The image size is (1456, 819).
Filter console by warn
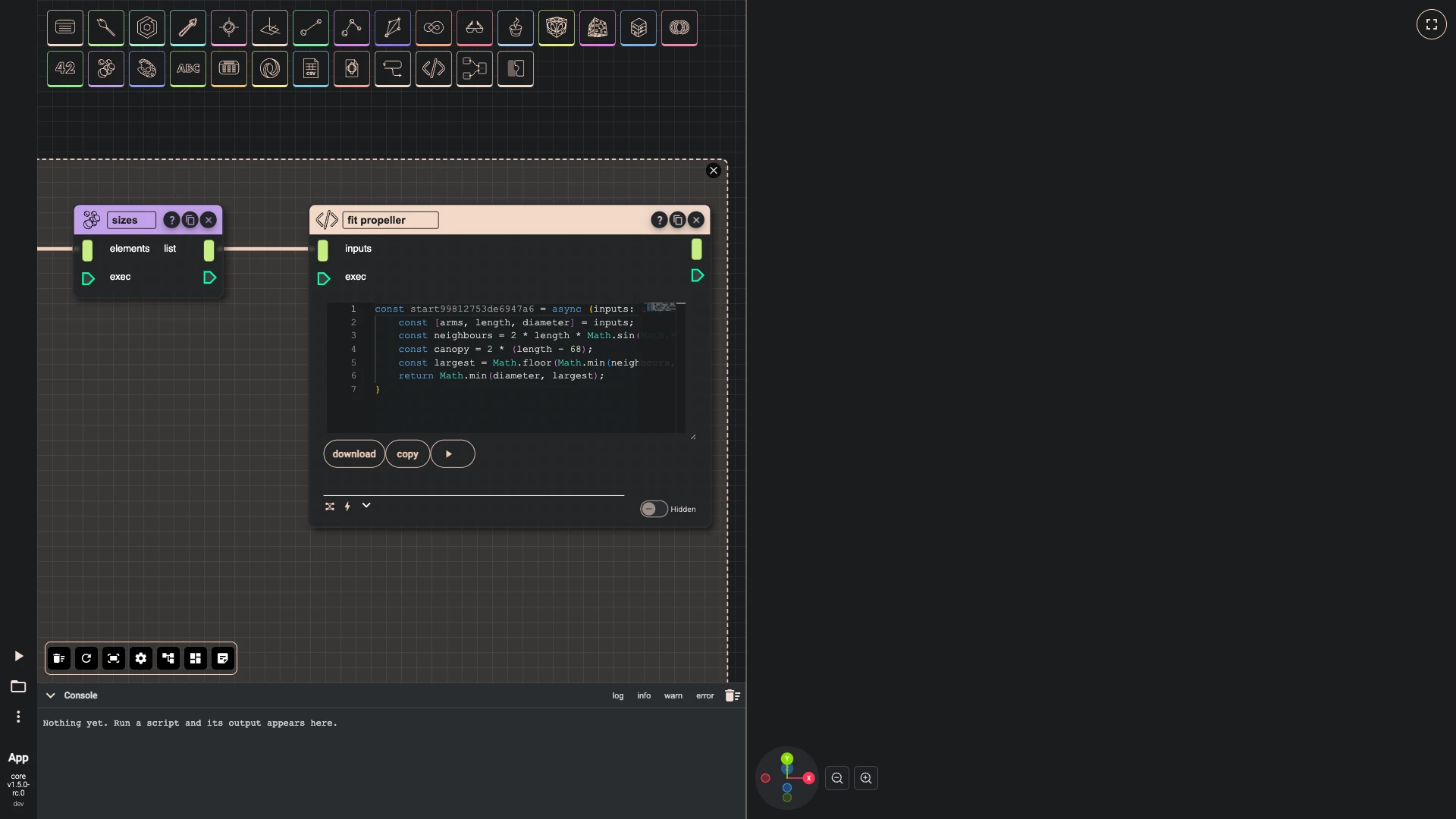click(673, 695)
